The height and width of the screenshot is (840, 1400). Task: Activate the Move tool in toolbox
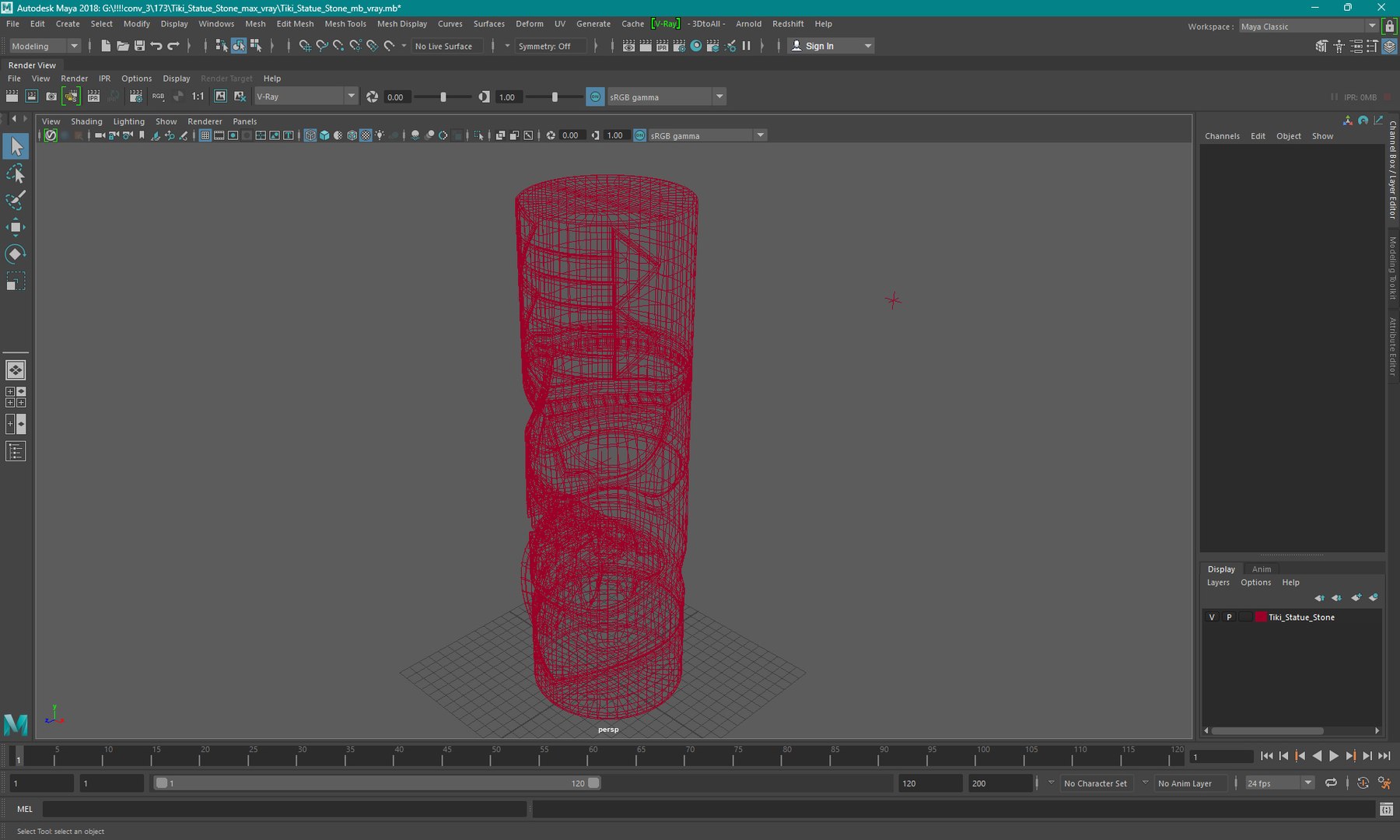[x=16, y=227]
